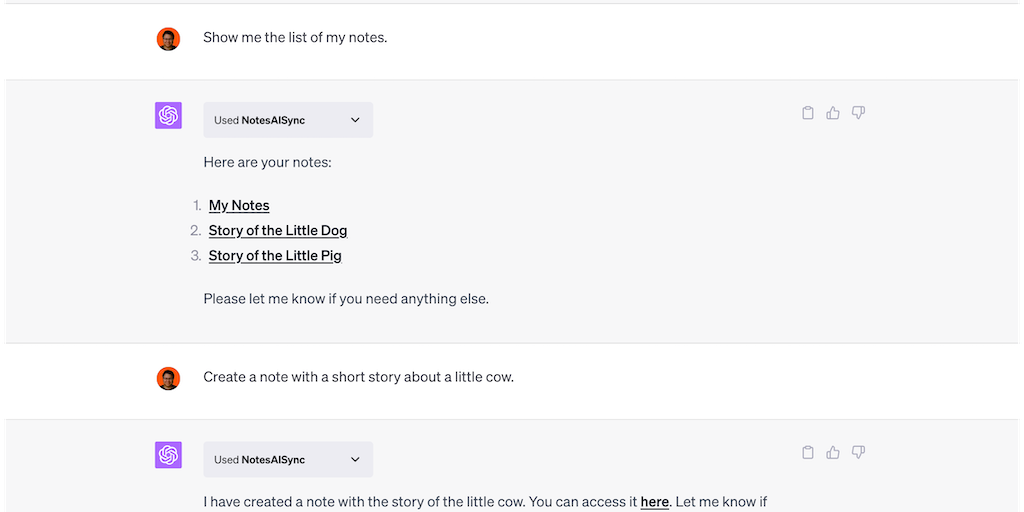Open the "Story of the Little Pig" note
This screenshot has height=512, width=1024.
(275, 255)
